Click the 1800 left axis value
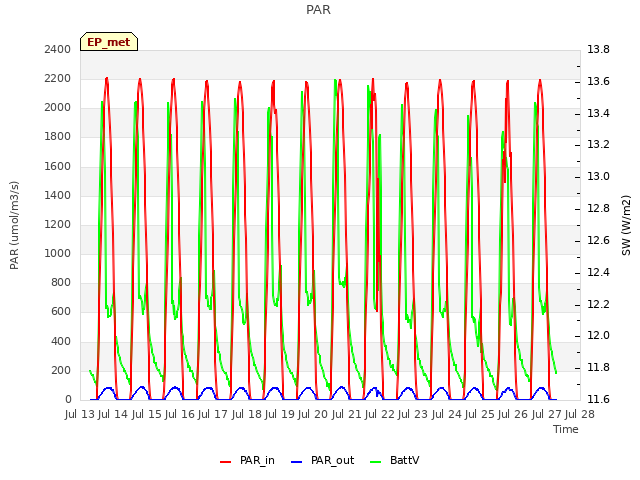The height and width of the screenshot is (480, 640). click(x=58, y=137)
